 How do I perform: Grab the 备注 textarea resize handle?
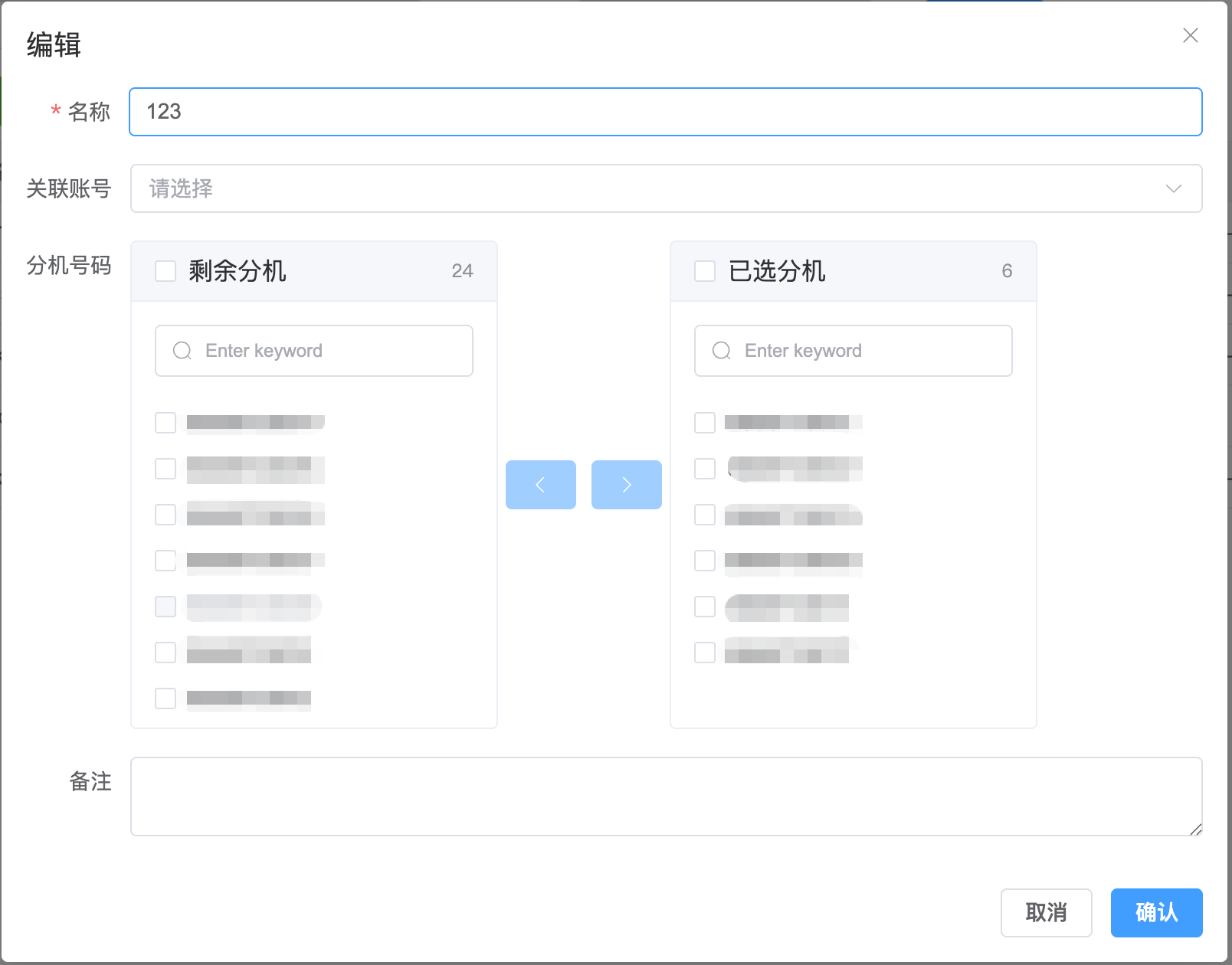1196,829
